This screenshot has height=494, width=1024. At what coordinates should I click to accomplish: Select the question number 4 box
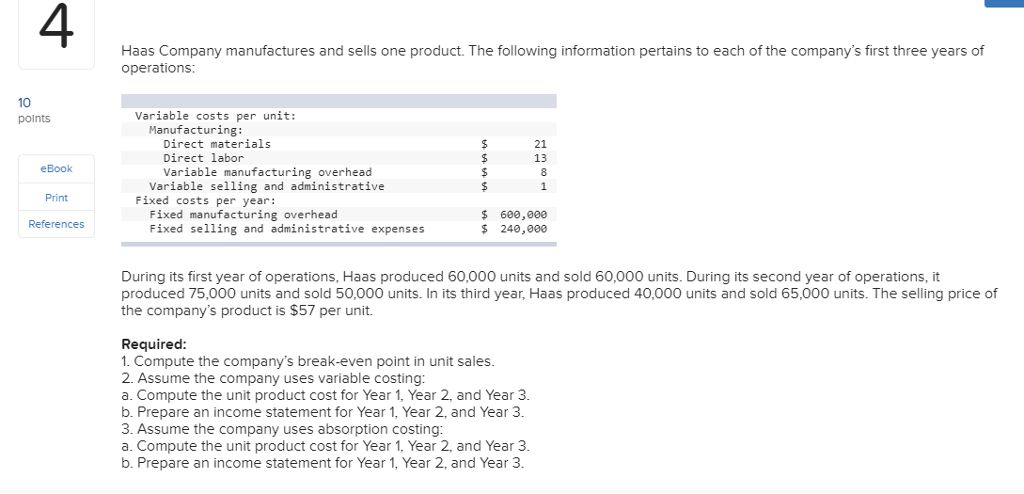56,31
